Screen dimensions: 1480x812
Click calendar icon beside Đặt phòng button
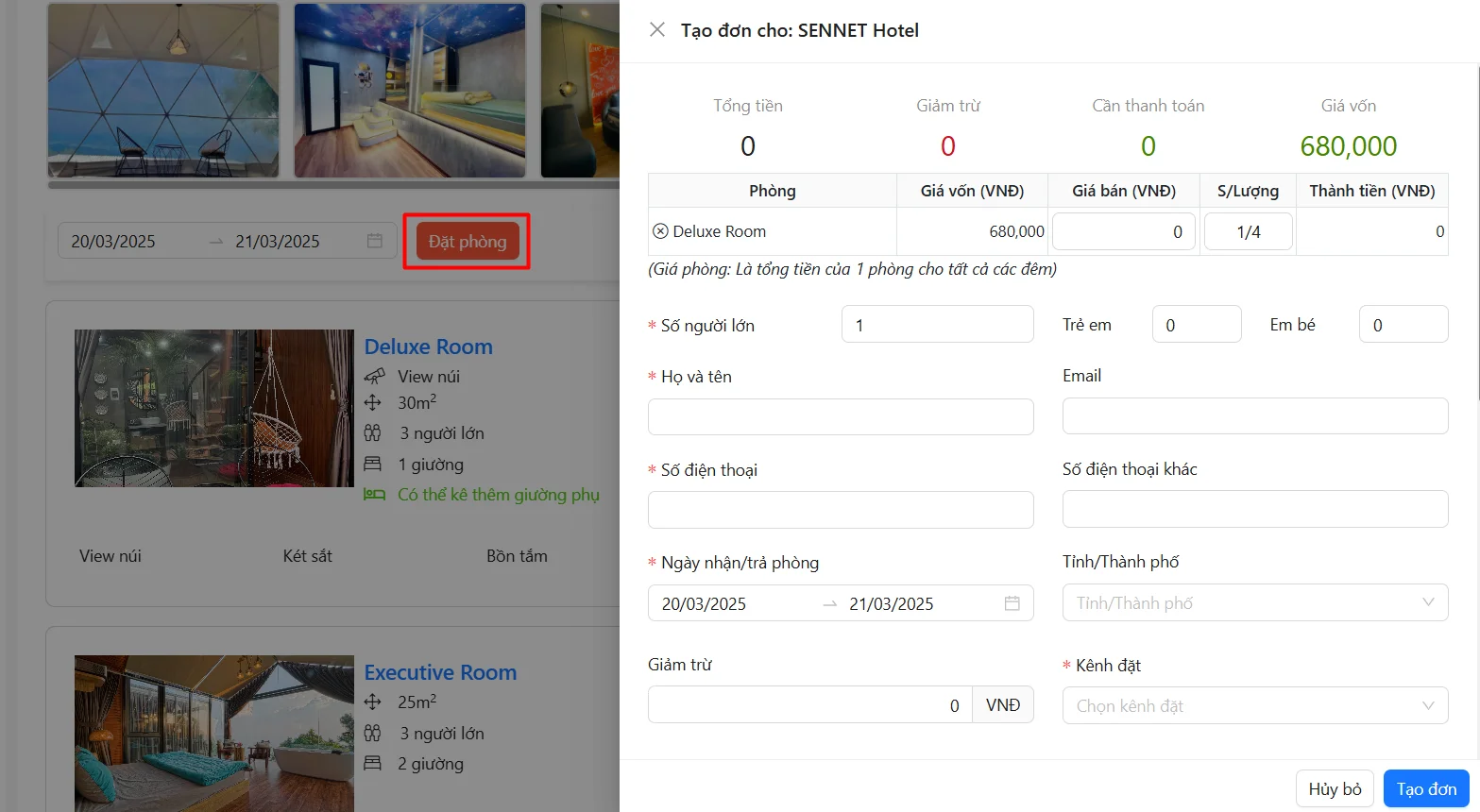pyautogui.click(x=375, y=241)
